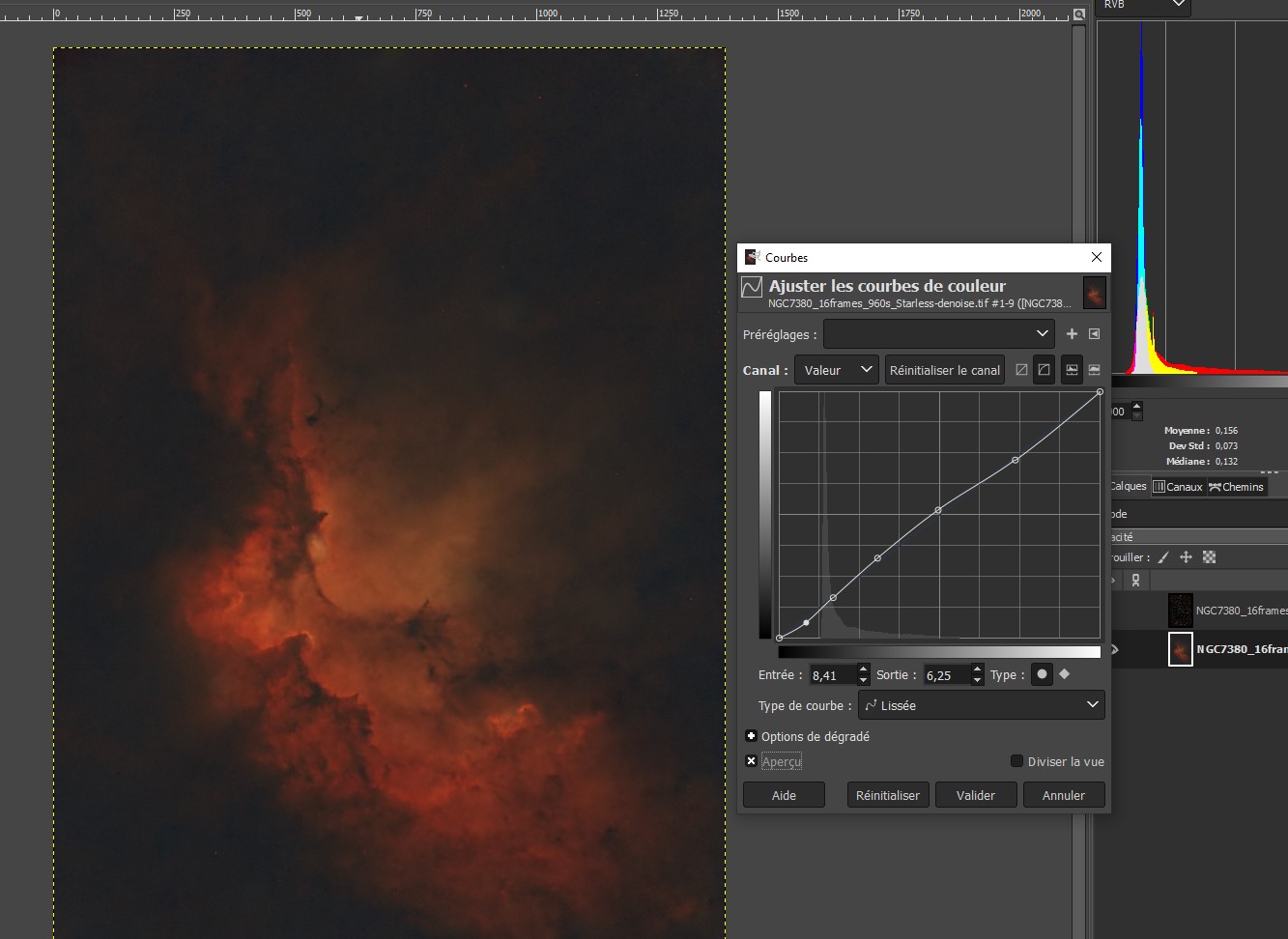
Task: Lock the layer alpha channel
Action: tap(1209, 557)
